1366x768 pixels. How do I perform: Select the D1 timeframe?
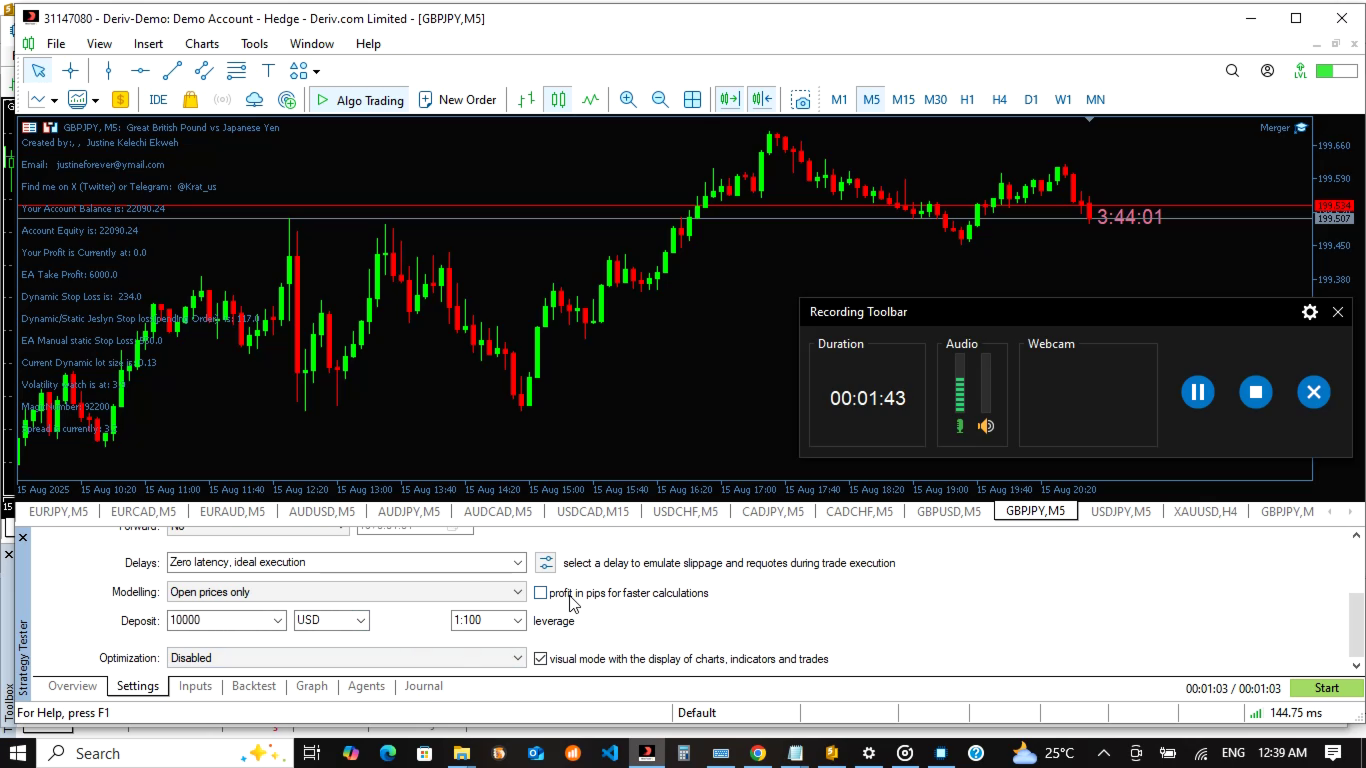pos(1031,100)
